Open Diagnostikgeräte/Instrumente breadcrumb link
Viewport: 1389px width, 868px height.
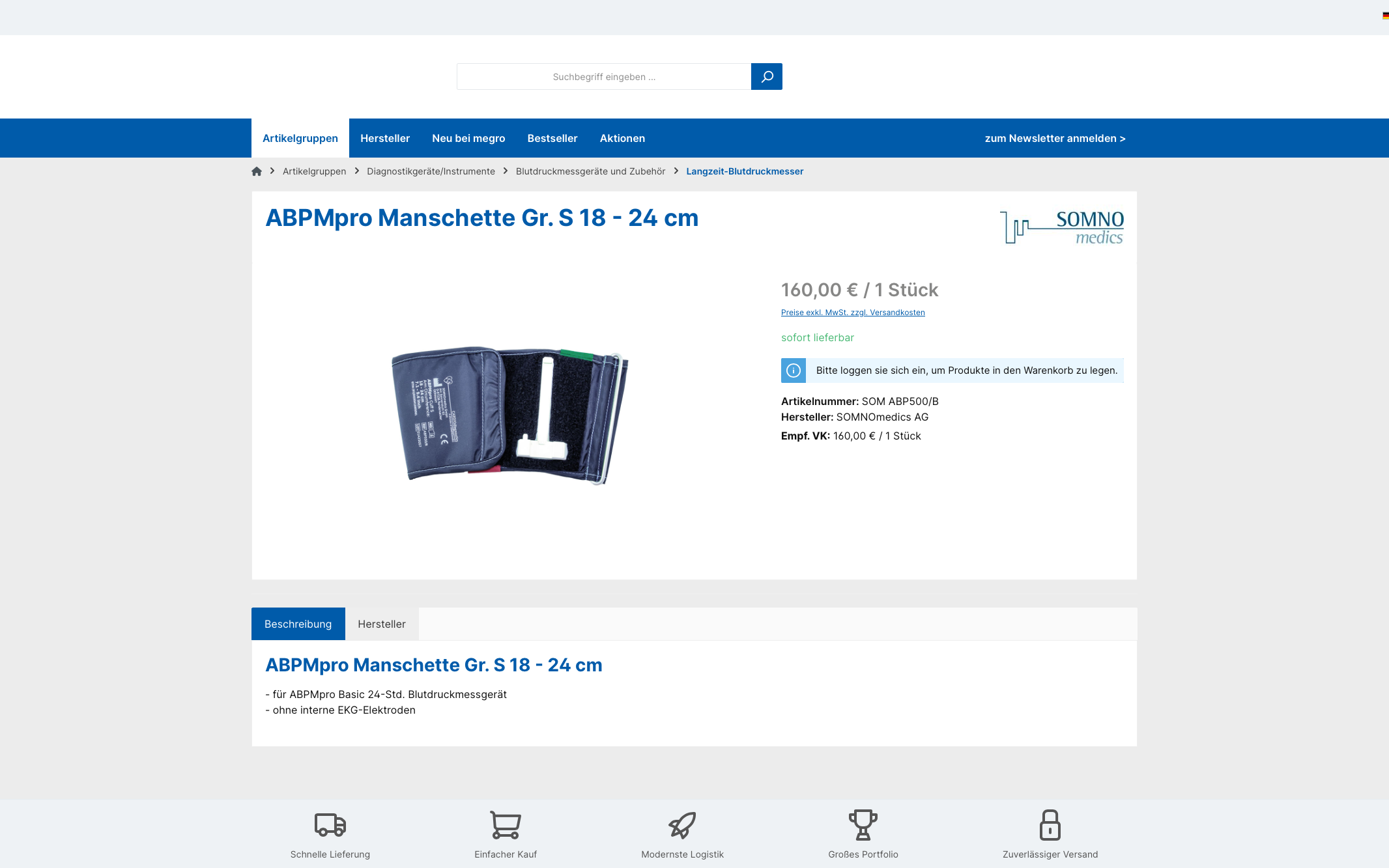click(x=431, y=171)
